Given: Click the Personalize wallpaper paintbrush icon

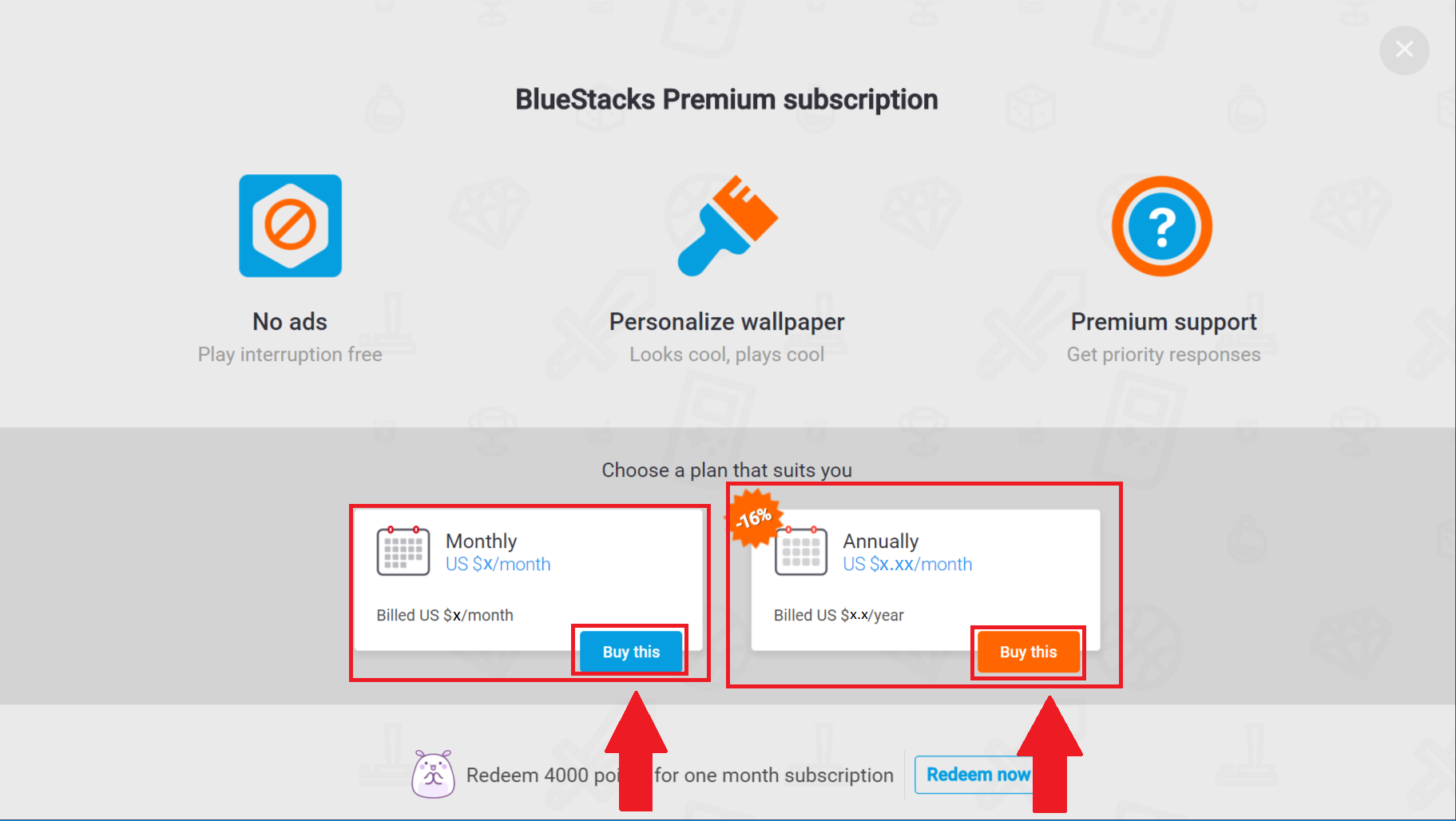Looking at the screenshot, I should tap(727, 226).
